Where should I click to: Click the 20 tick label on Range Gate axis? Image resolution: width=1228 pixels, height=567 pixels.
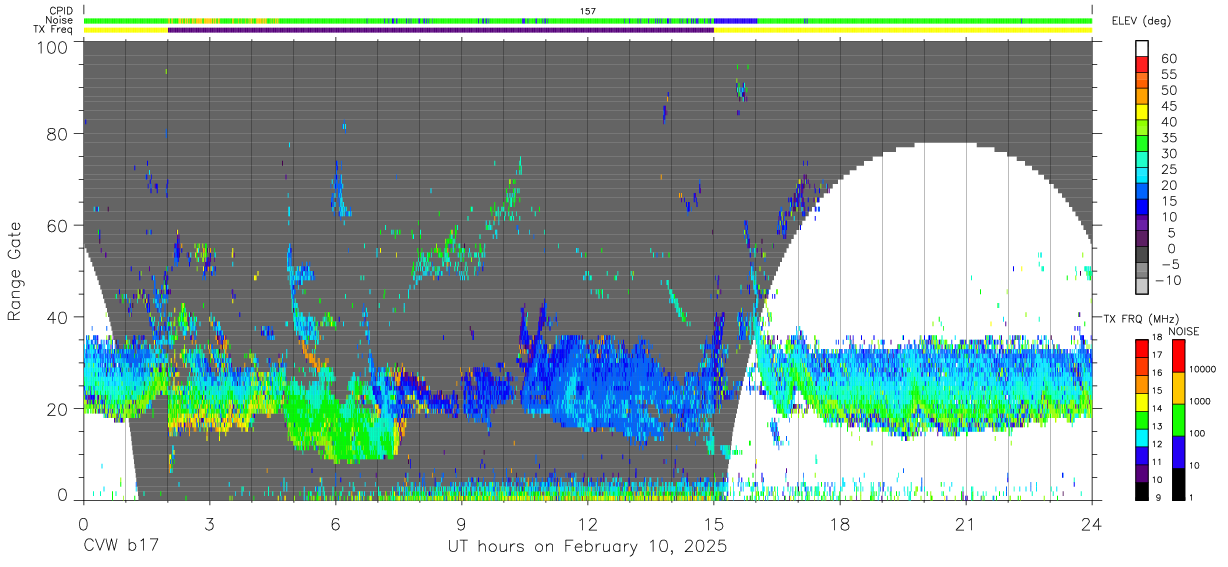tap(57, 408)
